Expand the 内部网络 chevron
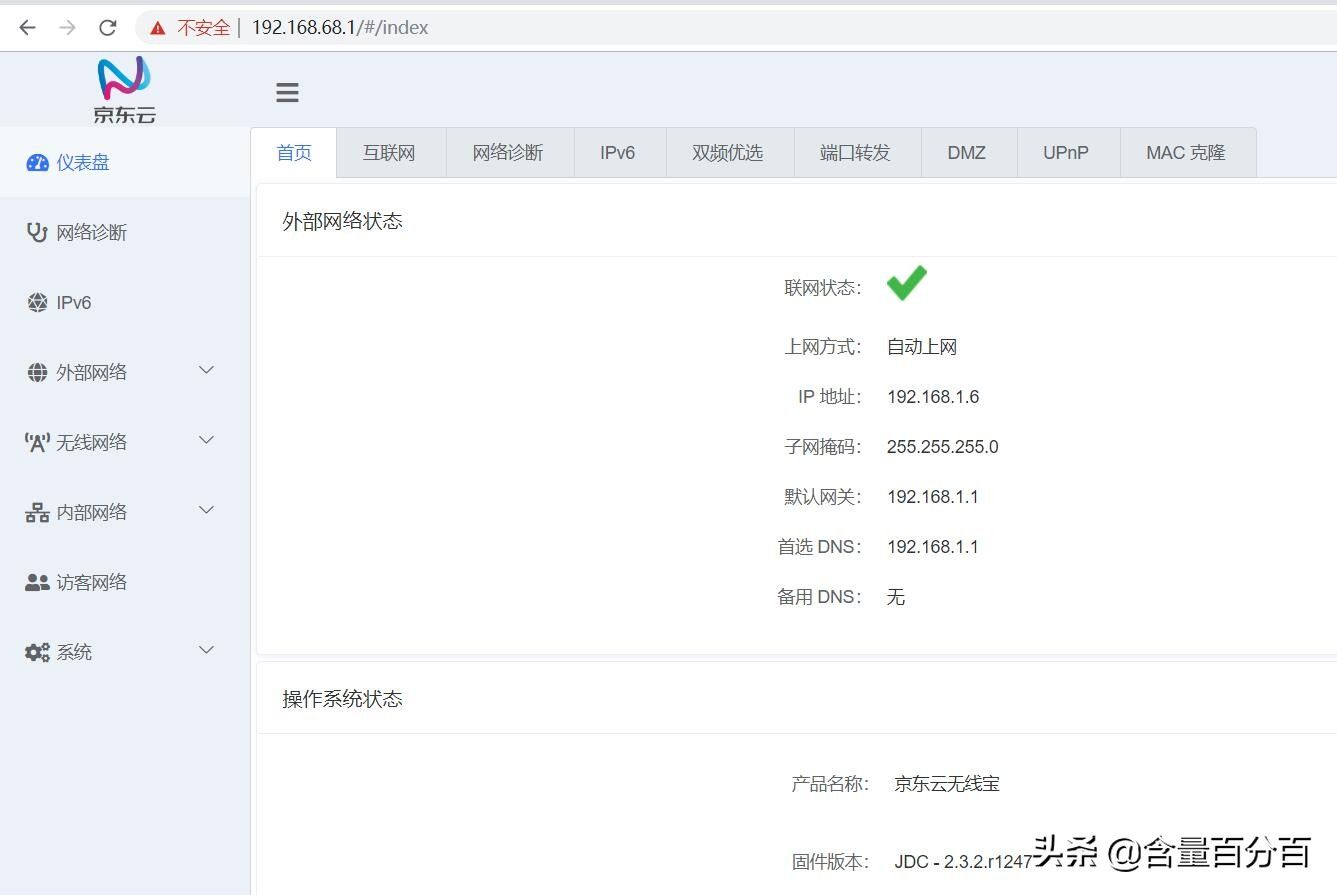The image size is (1337, 895). (207, 511)
